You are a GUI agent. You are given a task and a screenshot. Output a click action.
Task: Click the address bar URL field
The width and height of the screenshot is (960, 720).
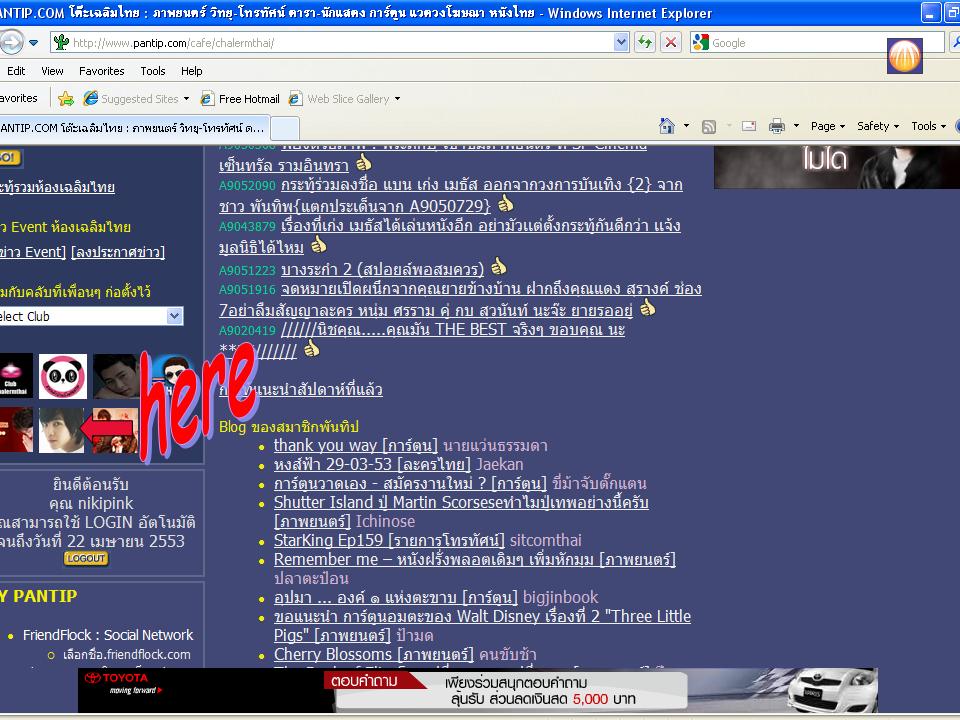[343, 42]
